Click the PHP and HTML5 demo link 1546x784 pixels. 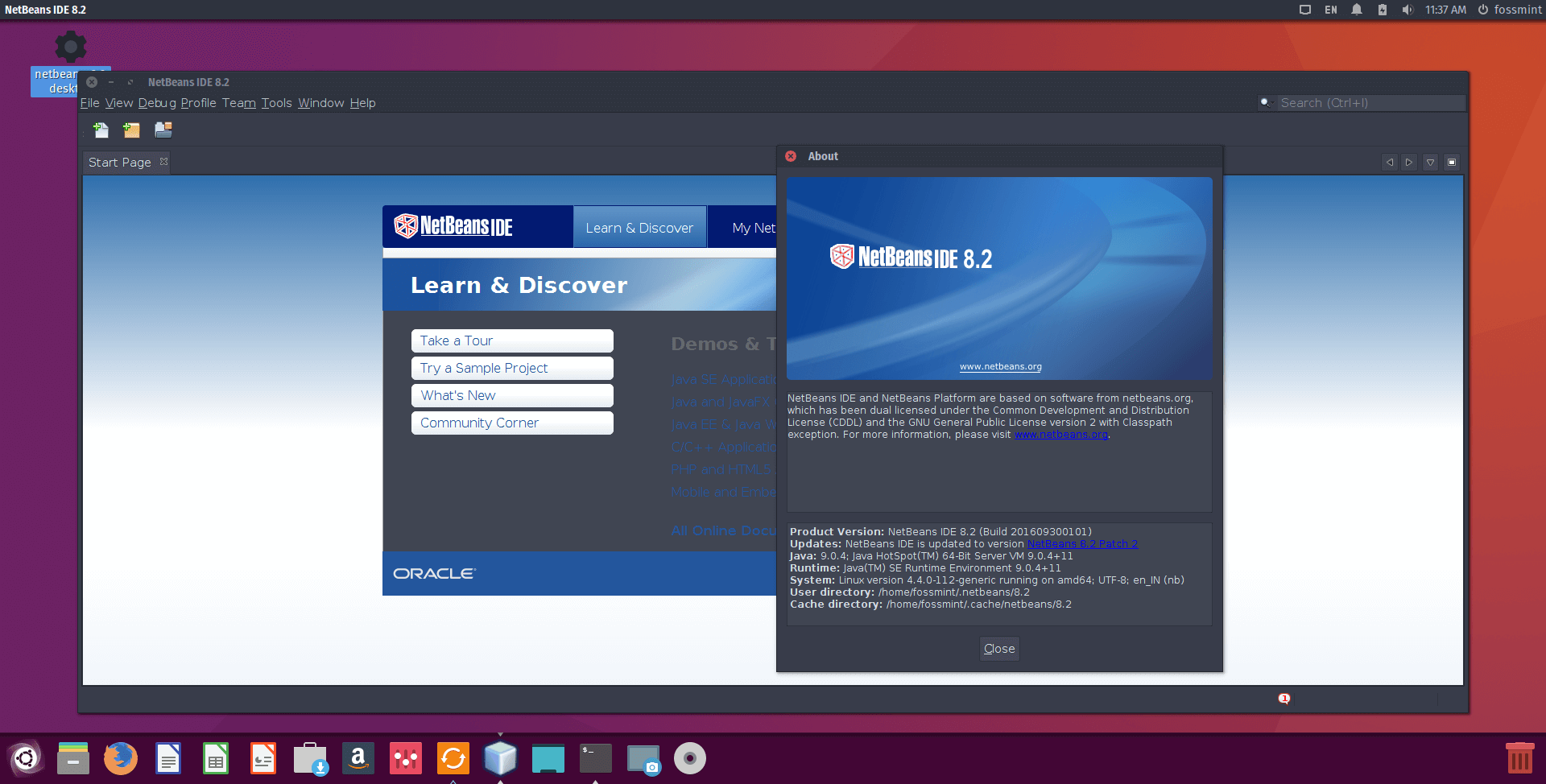tap(721, 469)
